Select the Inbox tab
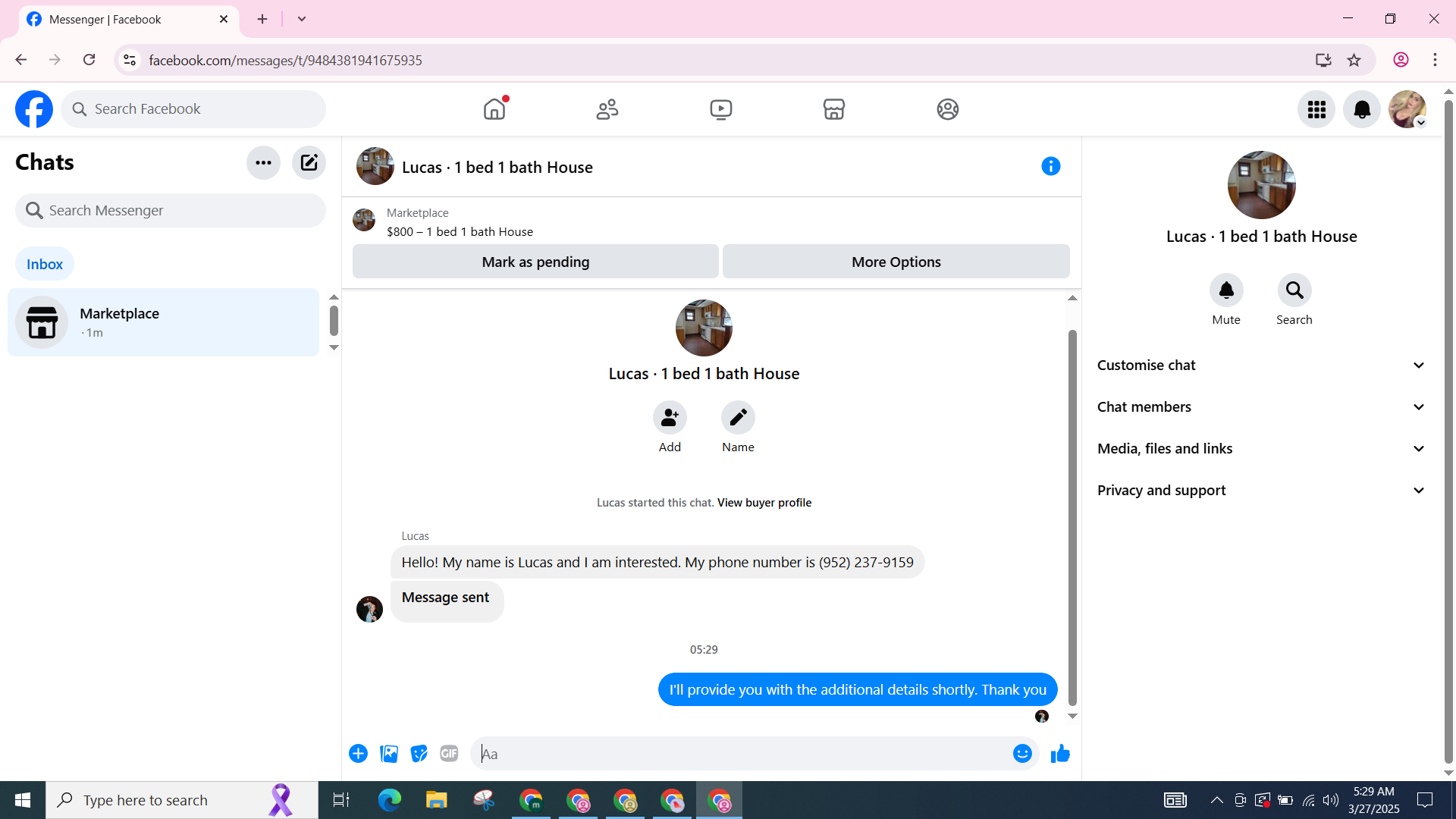The width and height of the screenshot is (1456, 819). point(45,264)
